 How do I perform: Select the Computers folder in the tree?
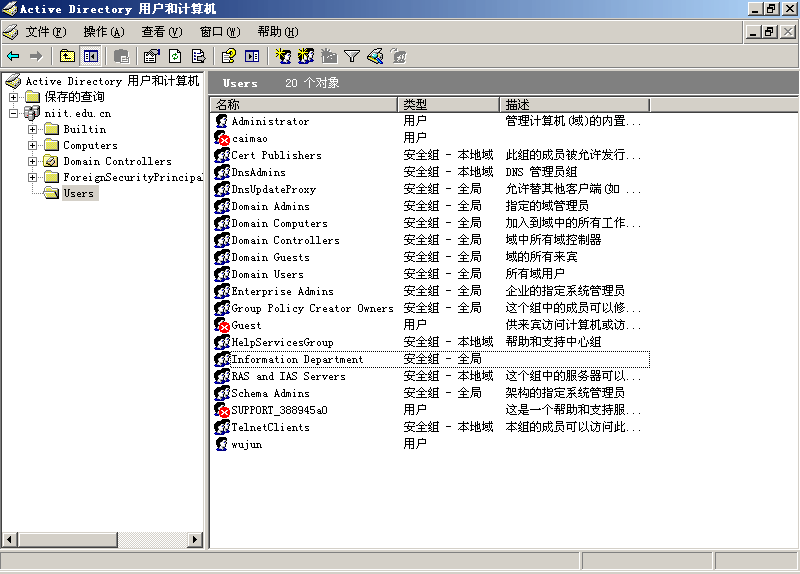click(90, 145)
